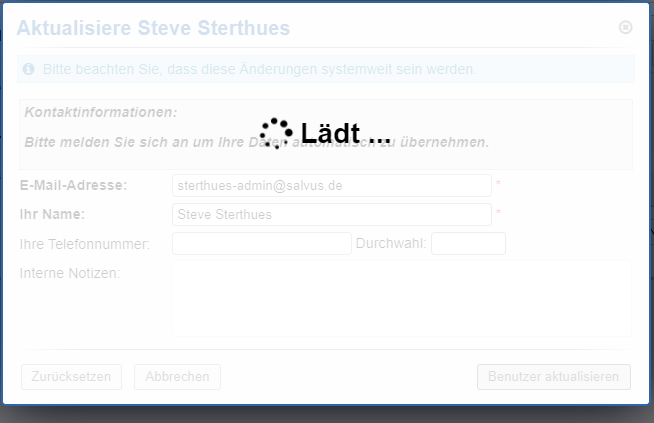Click the red asterisk beside the E-Mail-Adresse field
The image size is (654, 423).
pos(498,186)
